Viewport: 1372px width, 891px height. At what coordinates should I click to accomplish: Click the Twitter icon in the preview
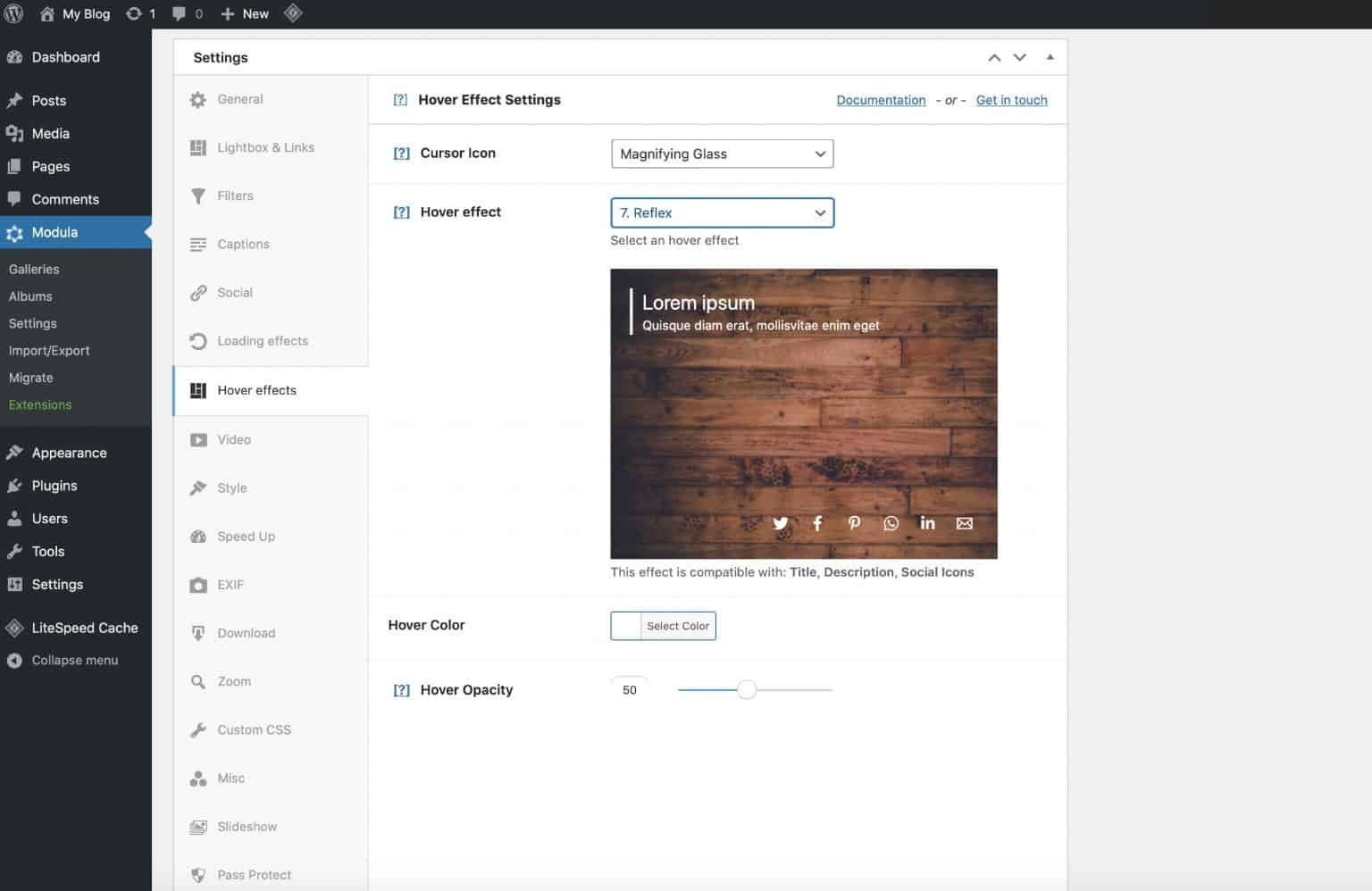pyautogui.click(x=780, y=523)
